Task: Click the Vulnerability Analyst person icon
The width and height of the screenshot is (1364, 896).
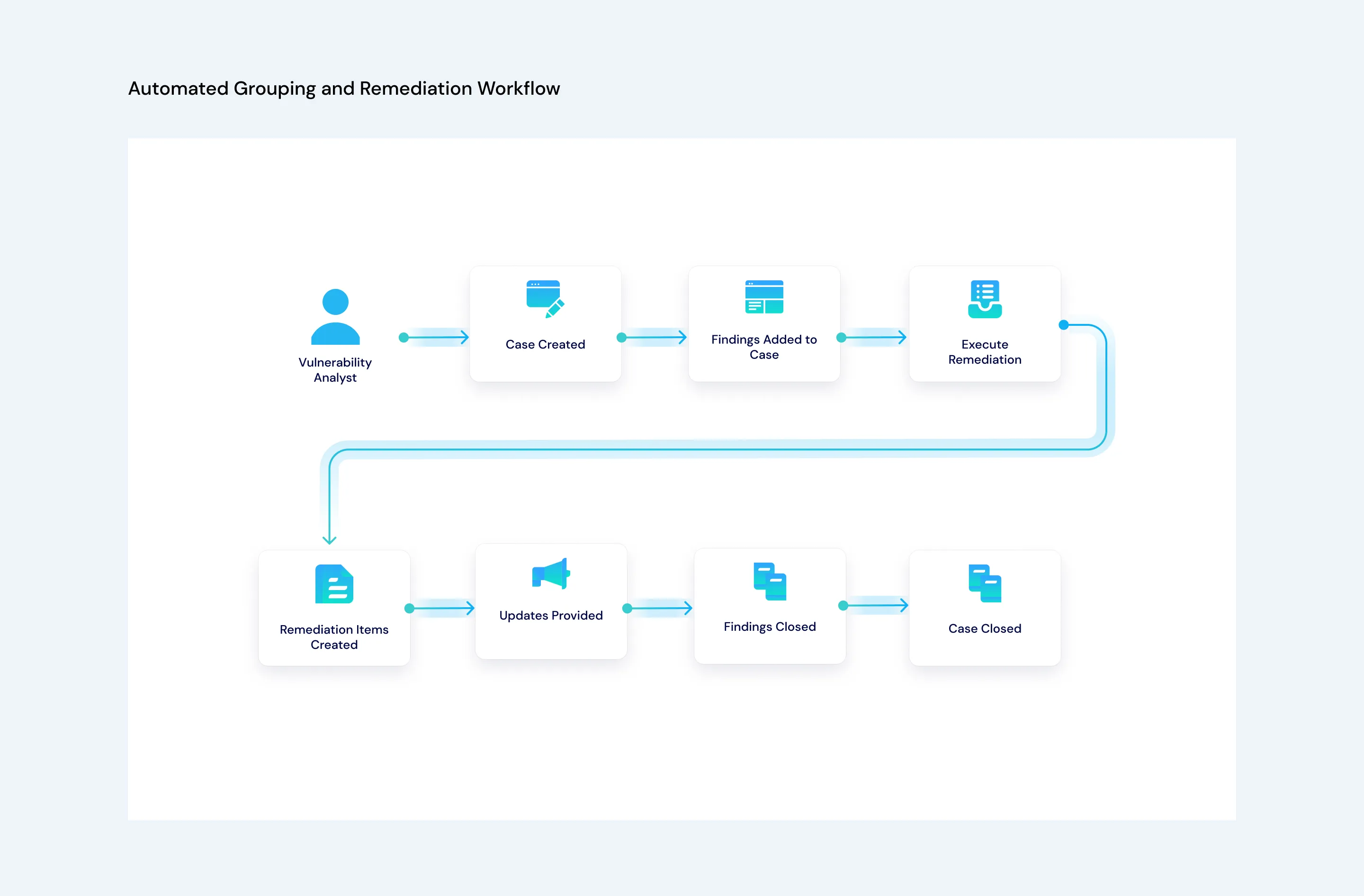Action: [335, 317]
